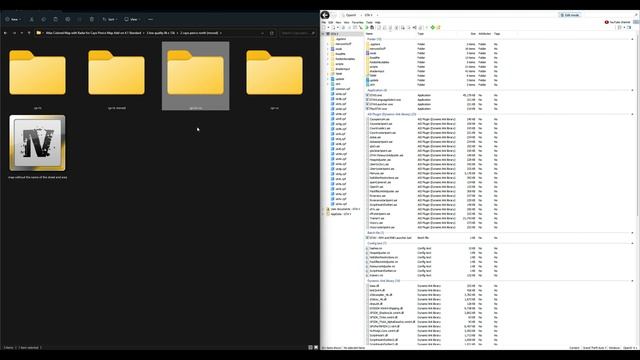
Task: Click the Copy icon in File Explorer toolbar
Action: tap(44, 19)
